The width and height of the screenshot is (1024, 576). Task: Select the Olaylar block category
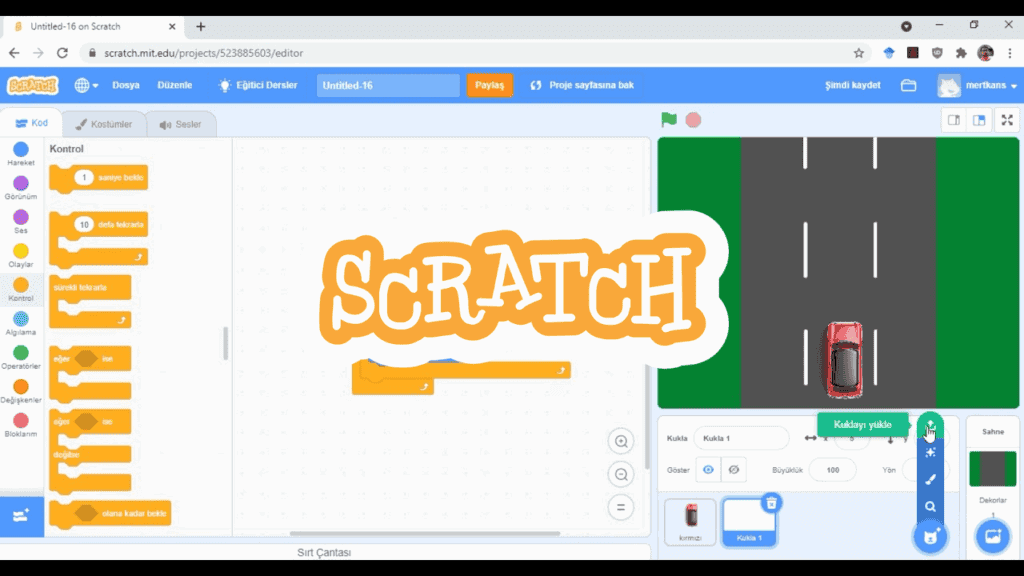point(21,256)
